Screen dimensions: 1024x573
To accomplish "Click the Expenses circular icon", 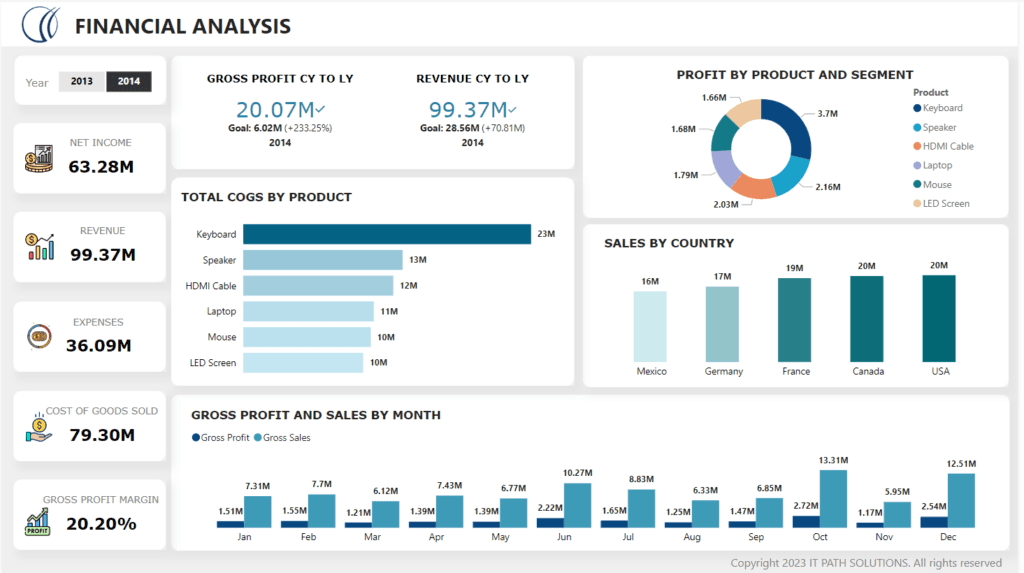I will tap(39, 337).
